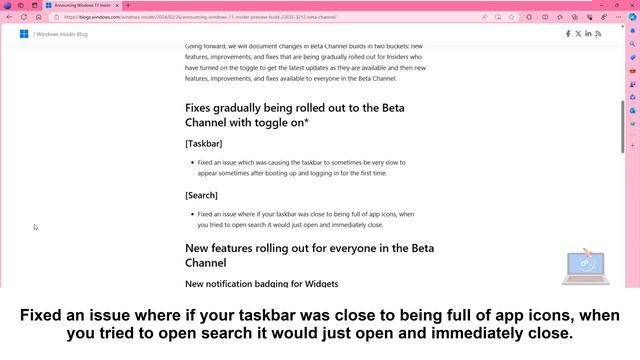Open the Collections toolbar button
The width and height of the screenshot is (640, 360).
[x=575, y=17]
